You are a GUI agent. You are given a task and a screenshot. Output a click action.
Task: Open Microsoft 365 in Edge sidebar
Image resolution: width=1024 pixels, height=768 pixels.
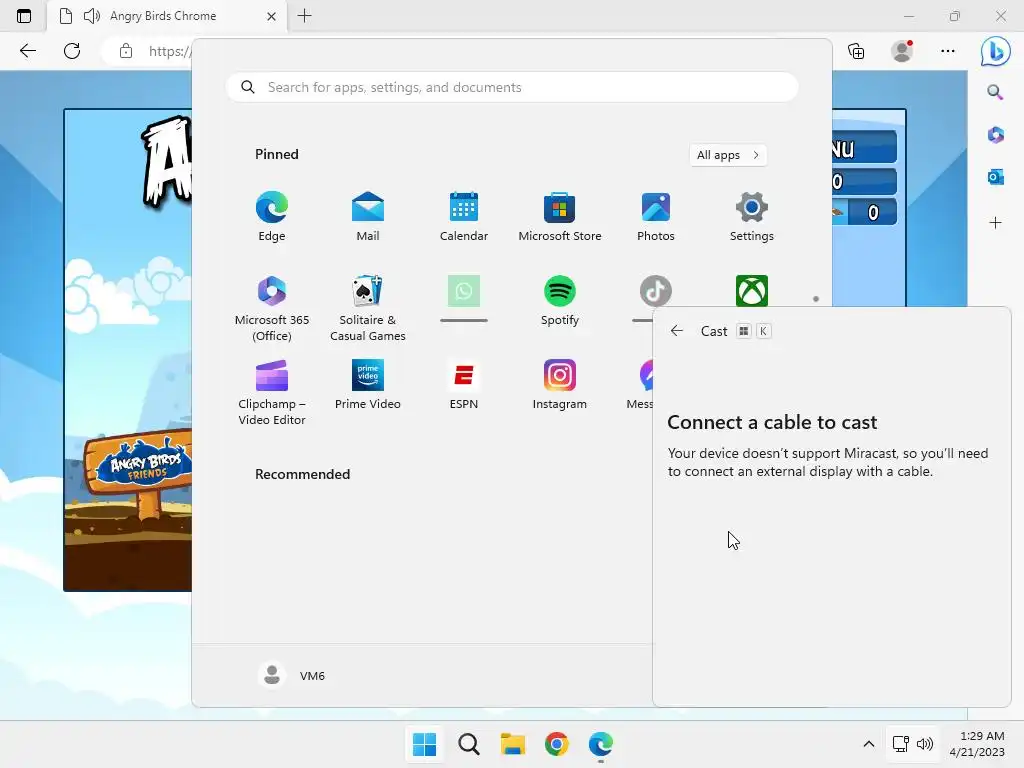(x=995, y=135)
